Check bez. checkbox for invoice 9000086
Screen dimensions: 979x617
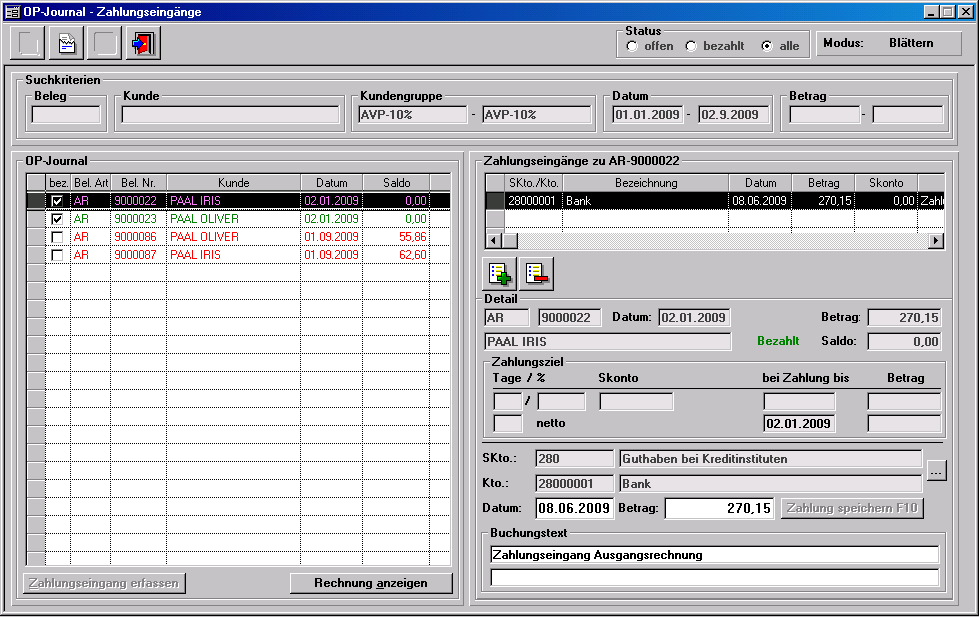58,237
